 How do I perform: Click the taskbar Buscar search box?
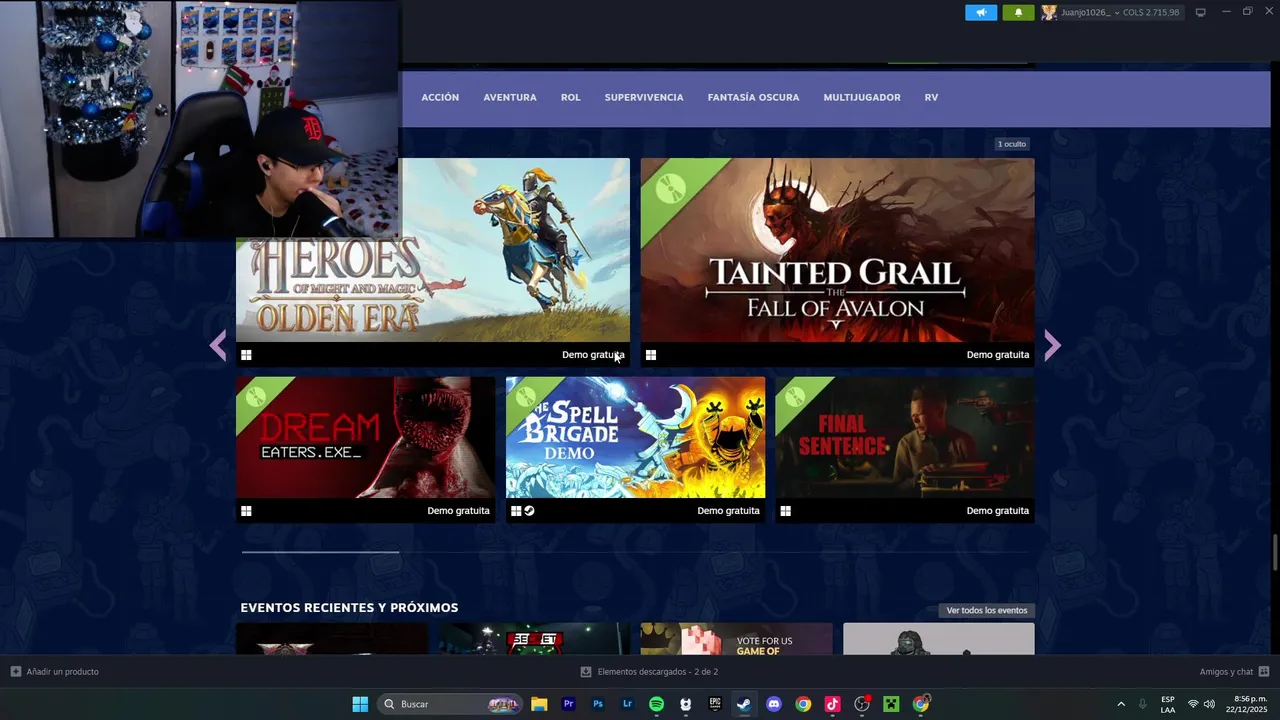coord(450,704)
